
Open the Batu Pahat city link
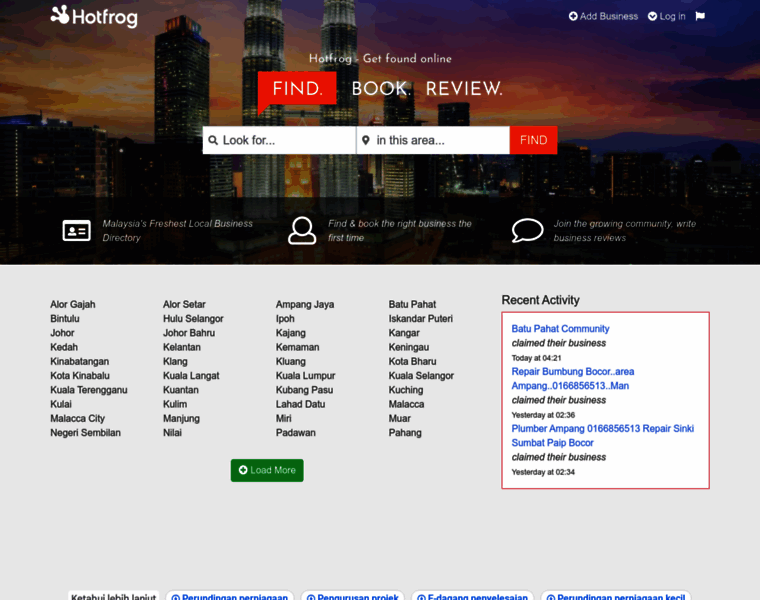[x=412, y=304]
